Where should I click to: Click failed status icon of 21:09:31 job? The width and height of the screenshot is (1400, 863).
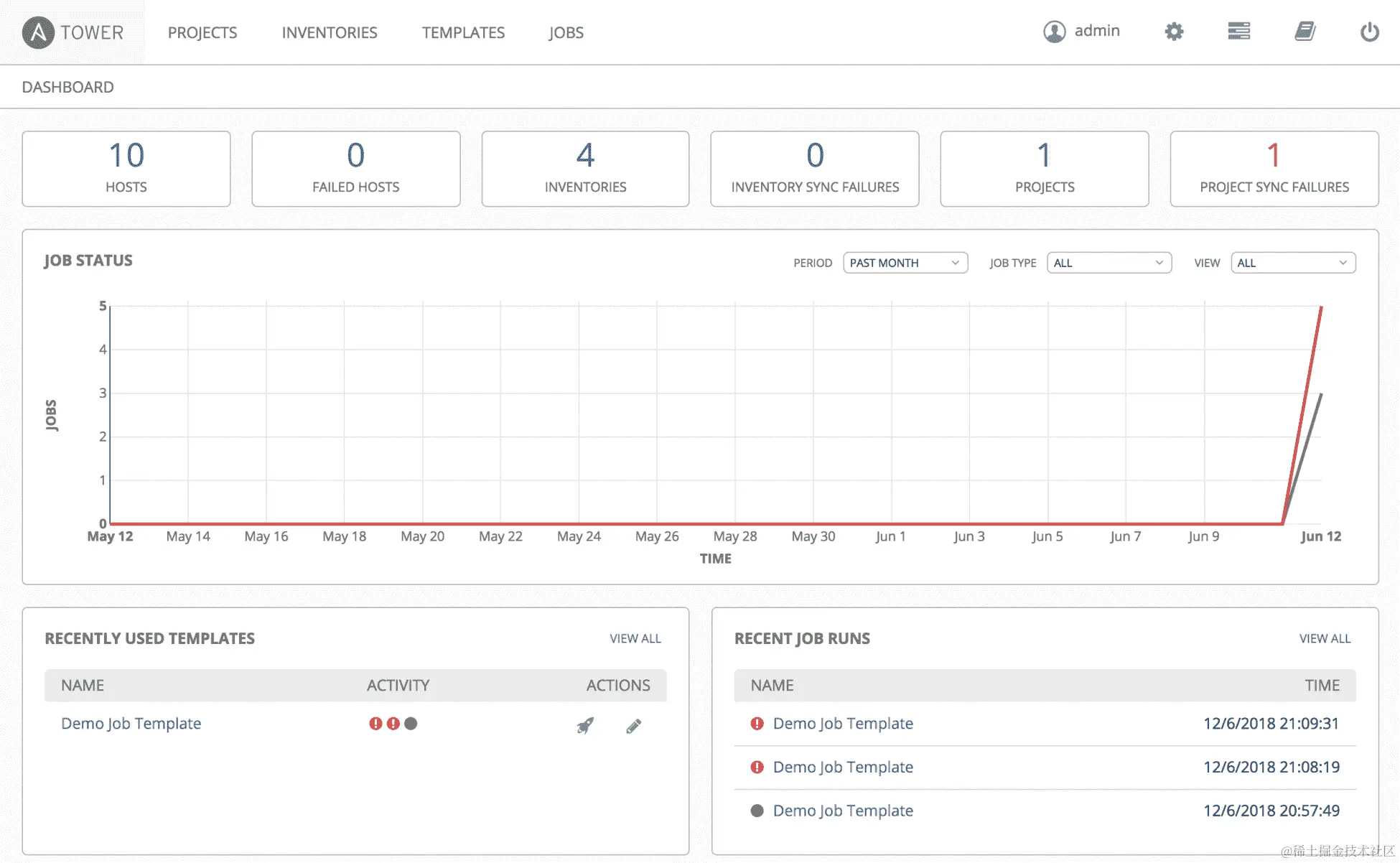(757, 724)
